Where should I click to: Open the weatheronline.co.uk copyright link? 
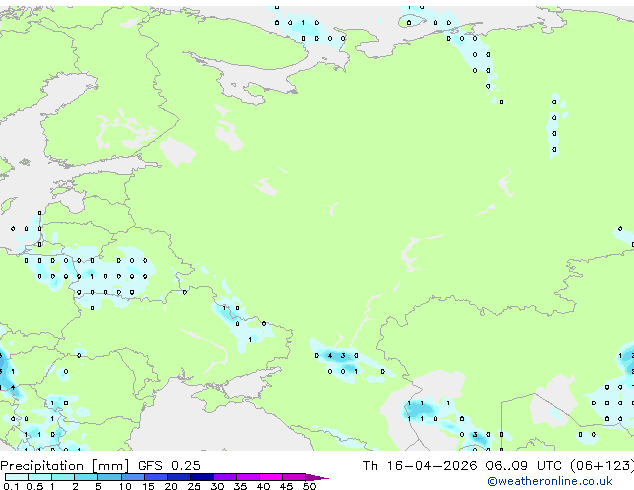550,481
